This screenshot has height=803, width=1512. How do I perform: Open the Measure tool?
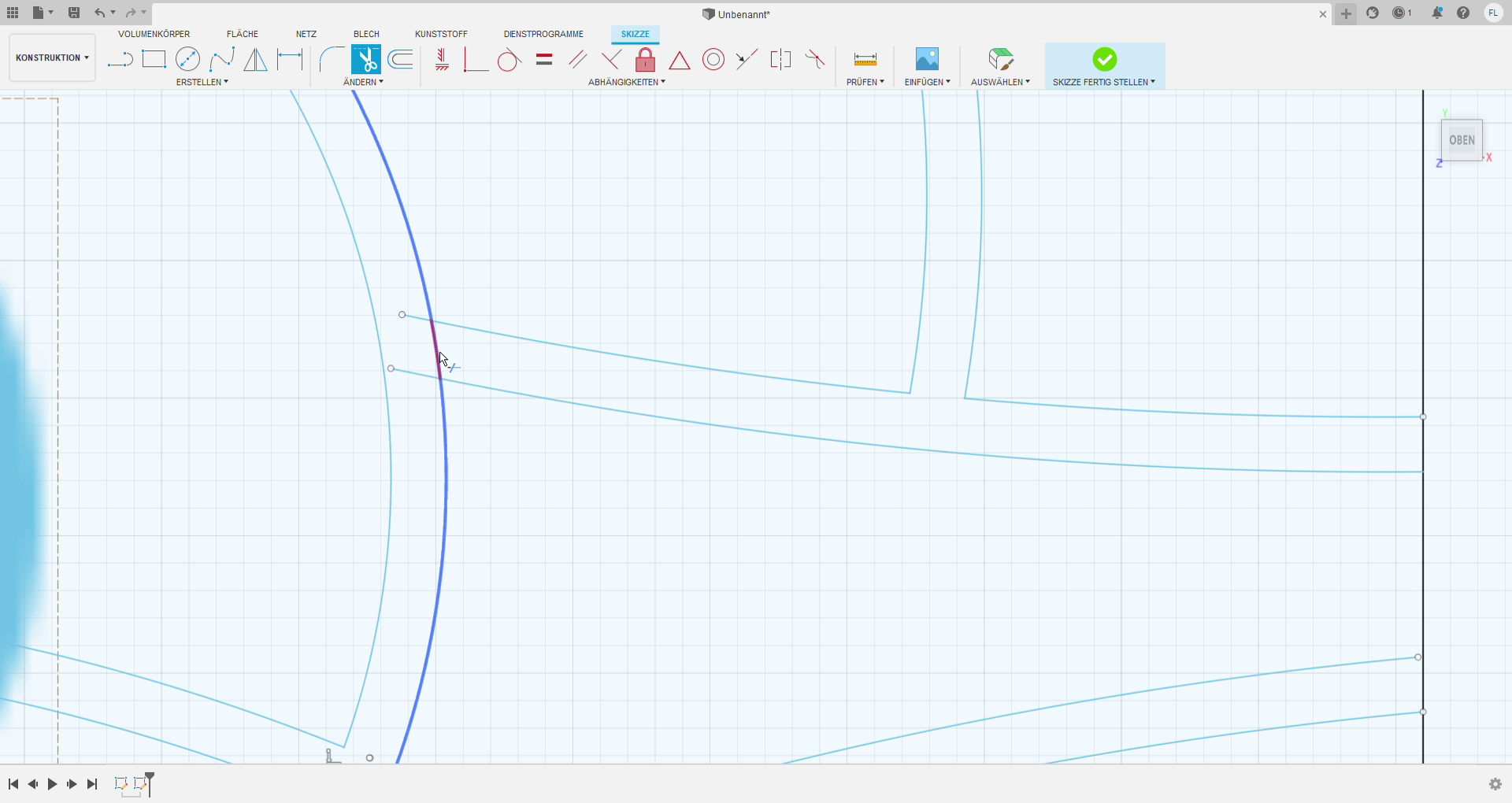(865, 59)
